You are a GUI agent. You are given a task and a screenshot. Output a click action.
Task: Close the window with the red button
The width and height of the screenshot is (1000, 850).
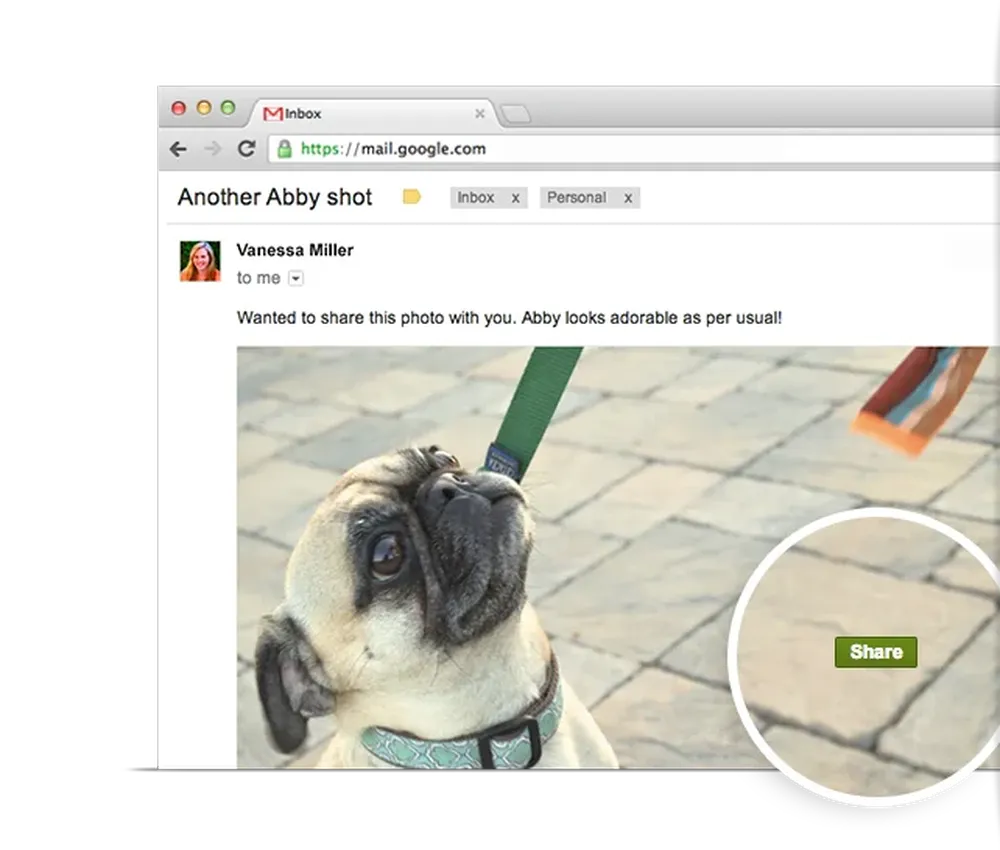179,108
